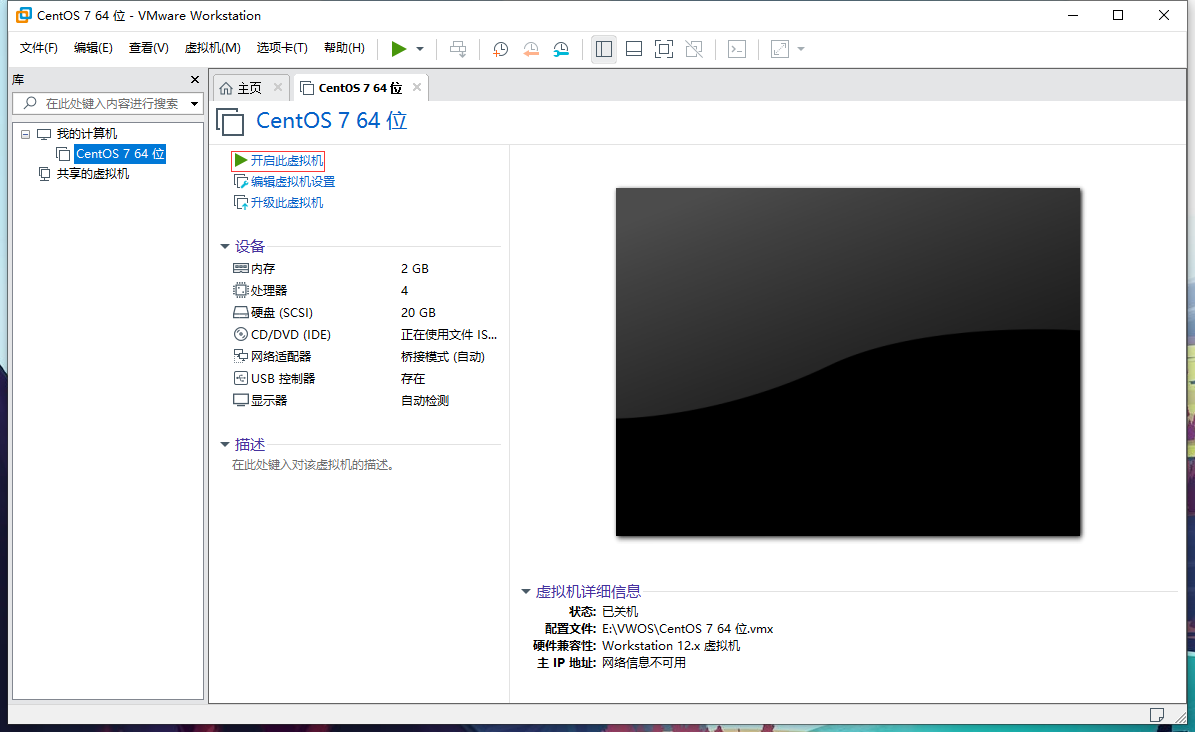Close the CentOS 7 64 位 tab

[x=417, y=87]
